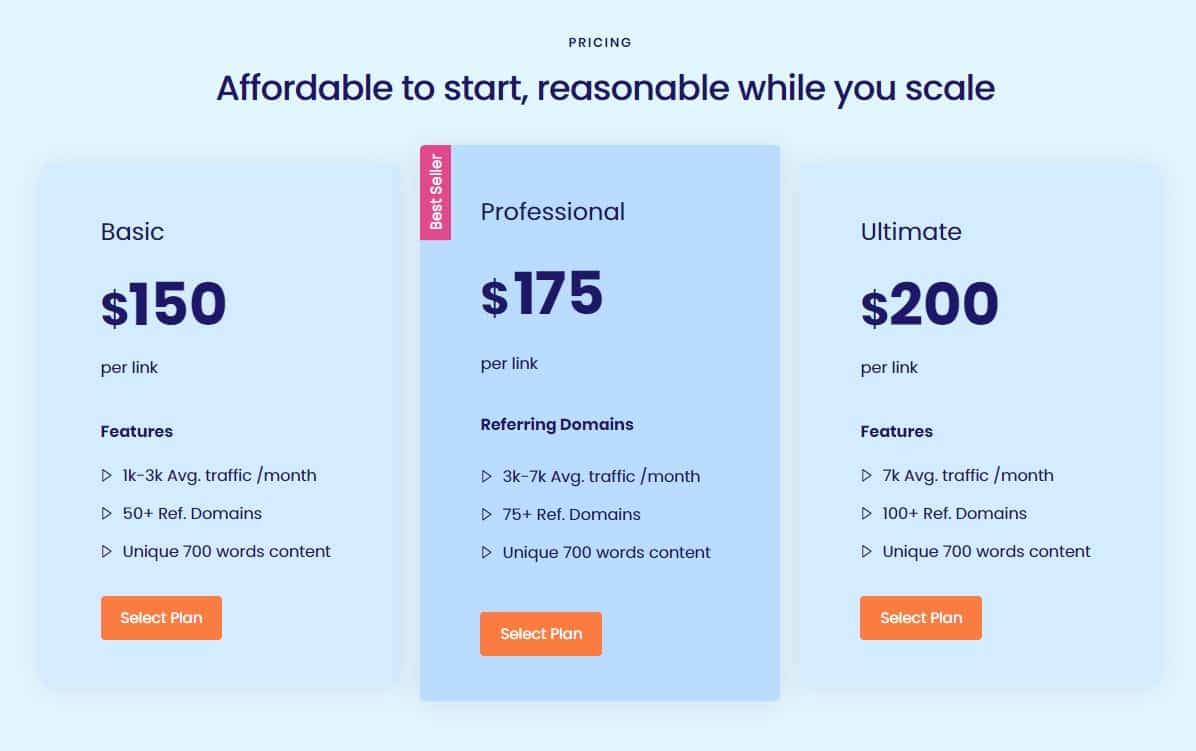Click the Basic plan title

tap(132, 232)
